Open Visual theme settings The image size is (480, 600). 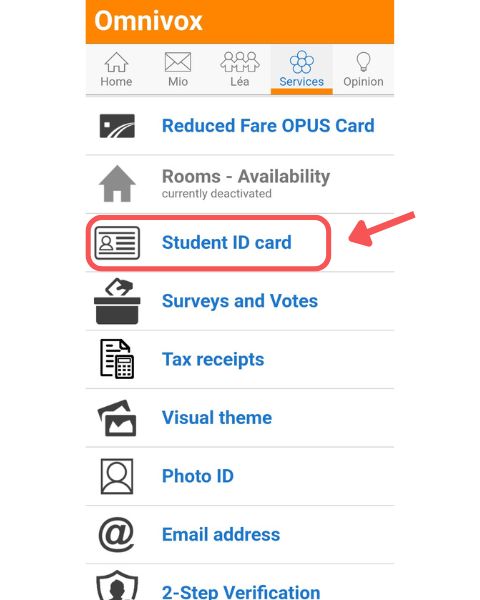tap(217, 417)
